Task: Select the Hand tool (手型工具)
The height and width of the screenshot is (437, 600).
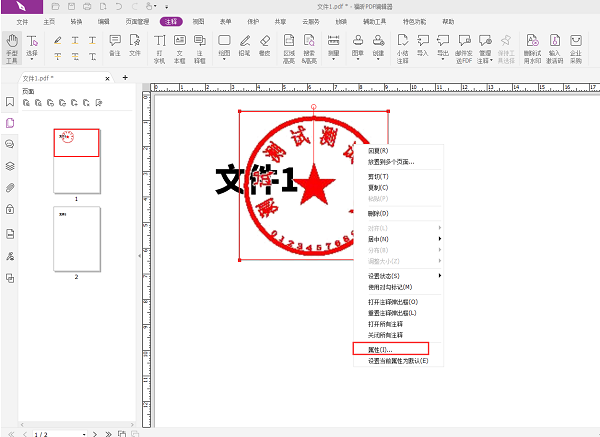Action: pos(13,46)
